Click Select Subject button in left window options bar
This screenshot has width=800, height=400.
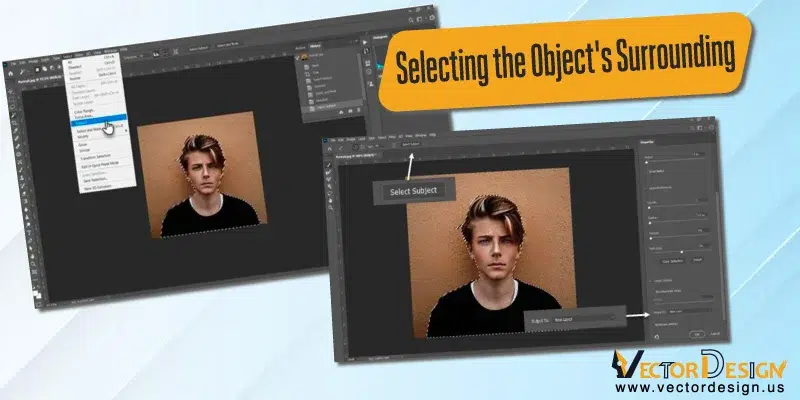(x=199, y=48)
